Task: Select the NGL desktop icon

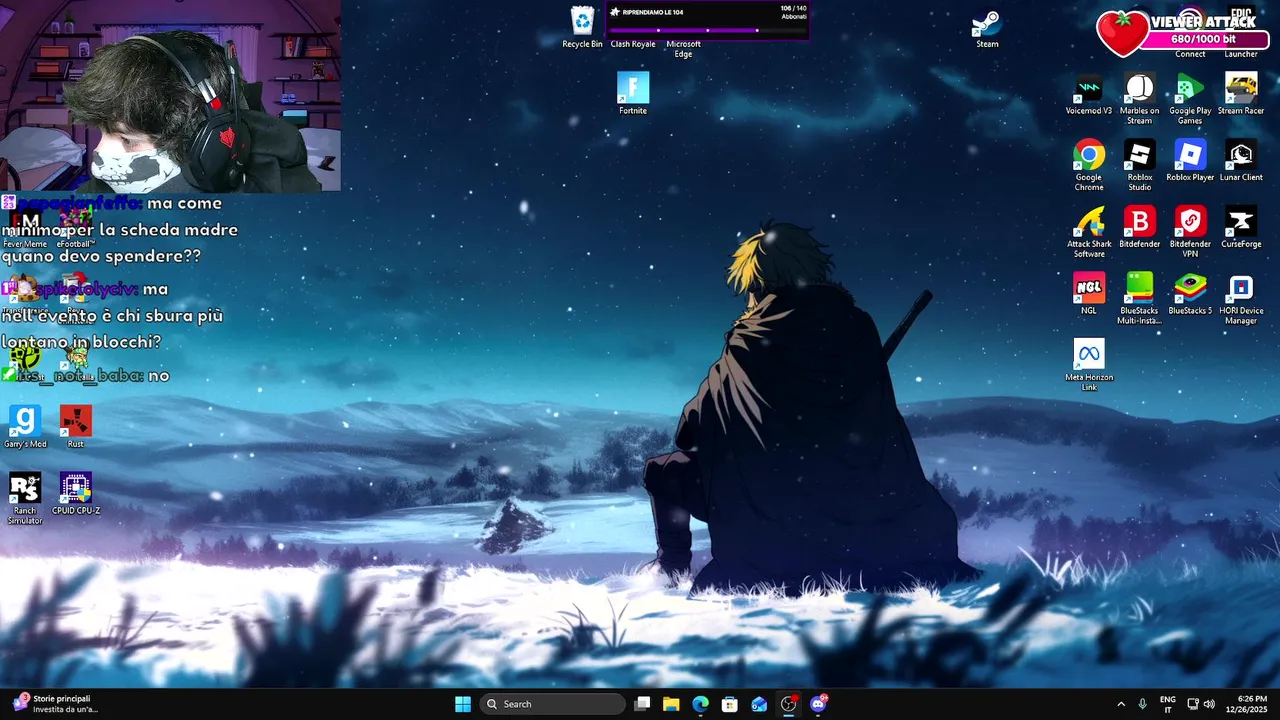Action: tap(1089, 294)
